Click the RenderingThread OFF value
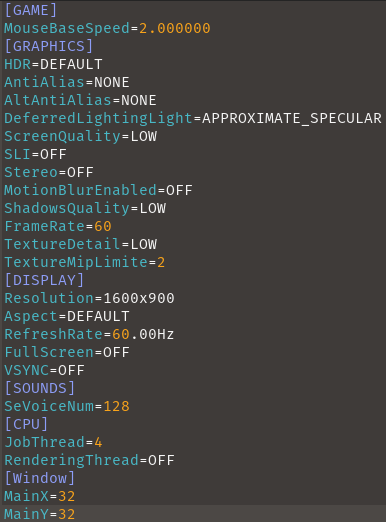This screenshot has width=386, height=522. [x=161, y=460]
